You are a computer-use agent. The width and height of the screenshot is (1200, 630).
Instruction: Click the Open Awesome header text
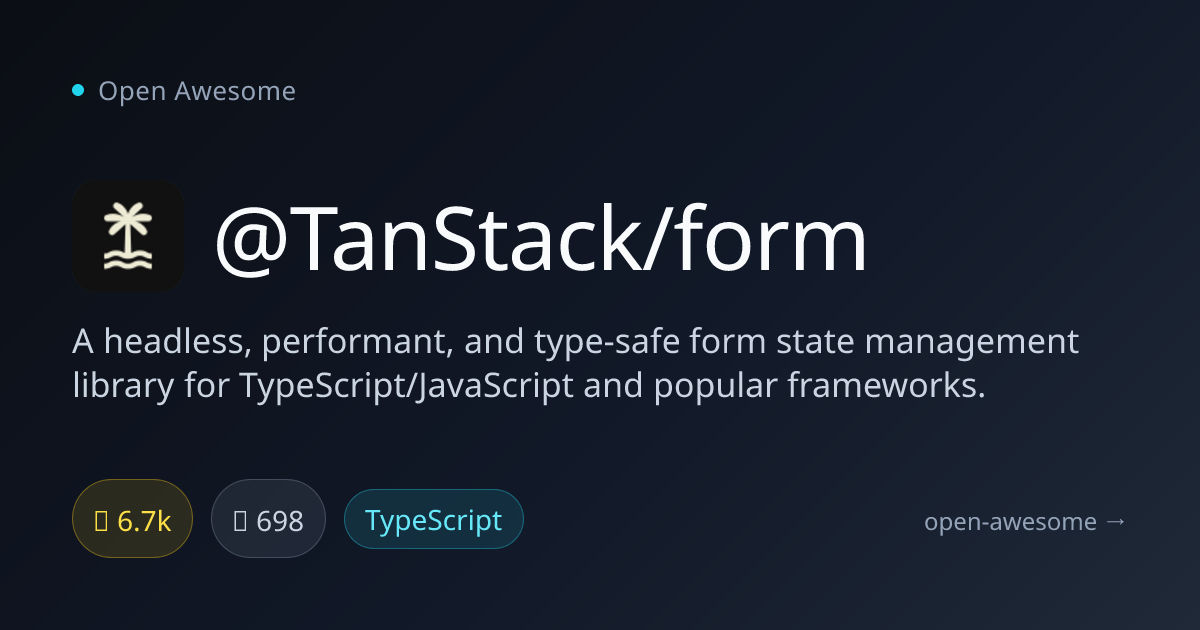(197, 91)
